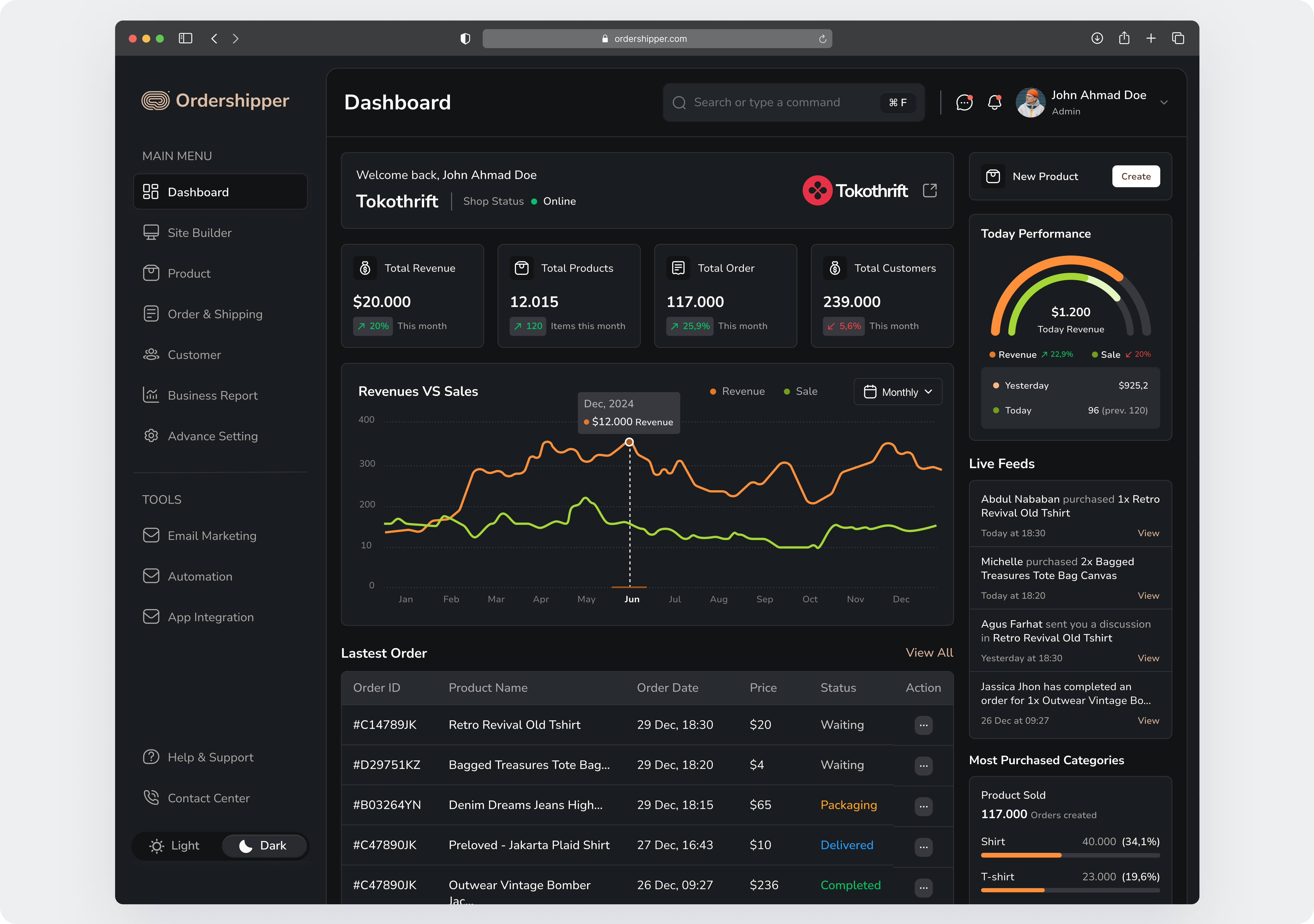
Task: Open Business Report in sidebar
Action: pos(212,396)
